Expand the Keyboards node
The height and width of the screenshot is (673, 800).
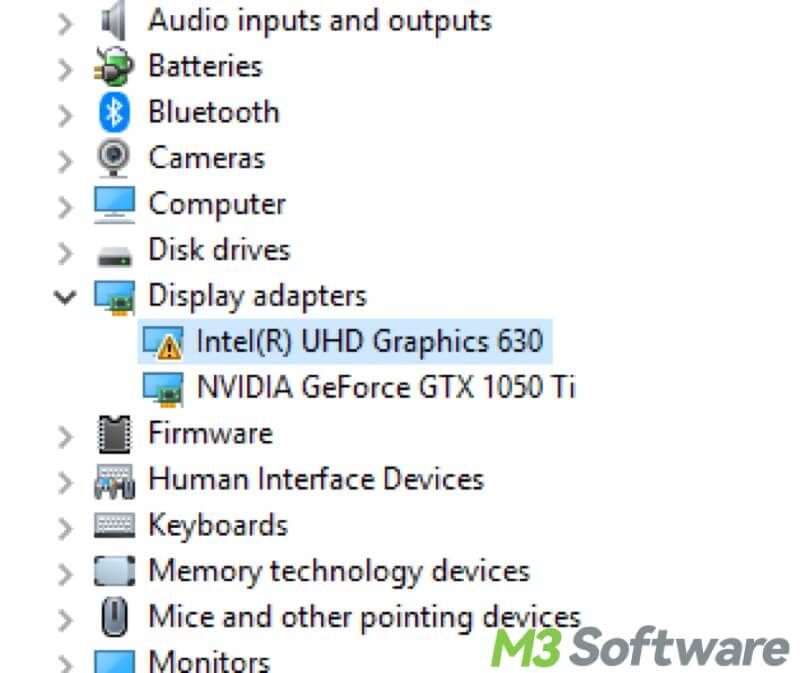pos(65,529)
